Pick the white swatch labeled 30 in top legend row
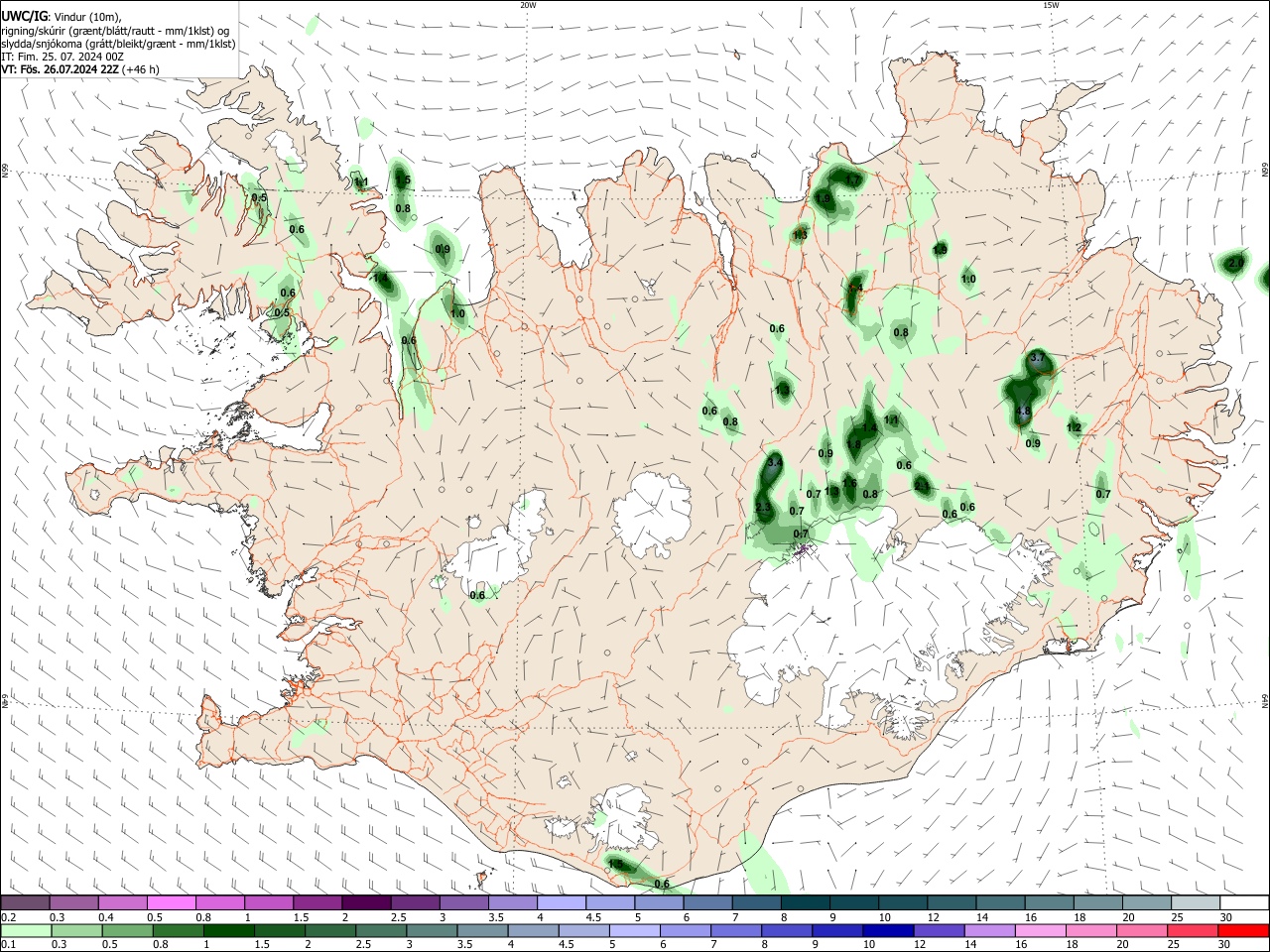1270x952 pixels. pyautogui.click(x=1243, y=903)
